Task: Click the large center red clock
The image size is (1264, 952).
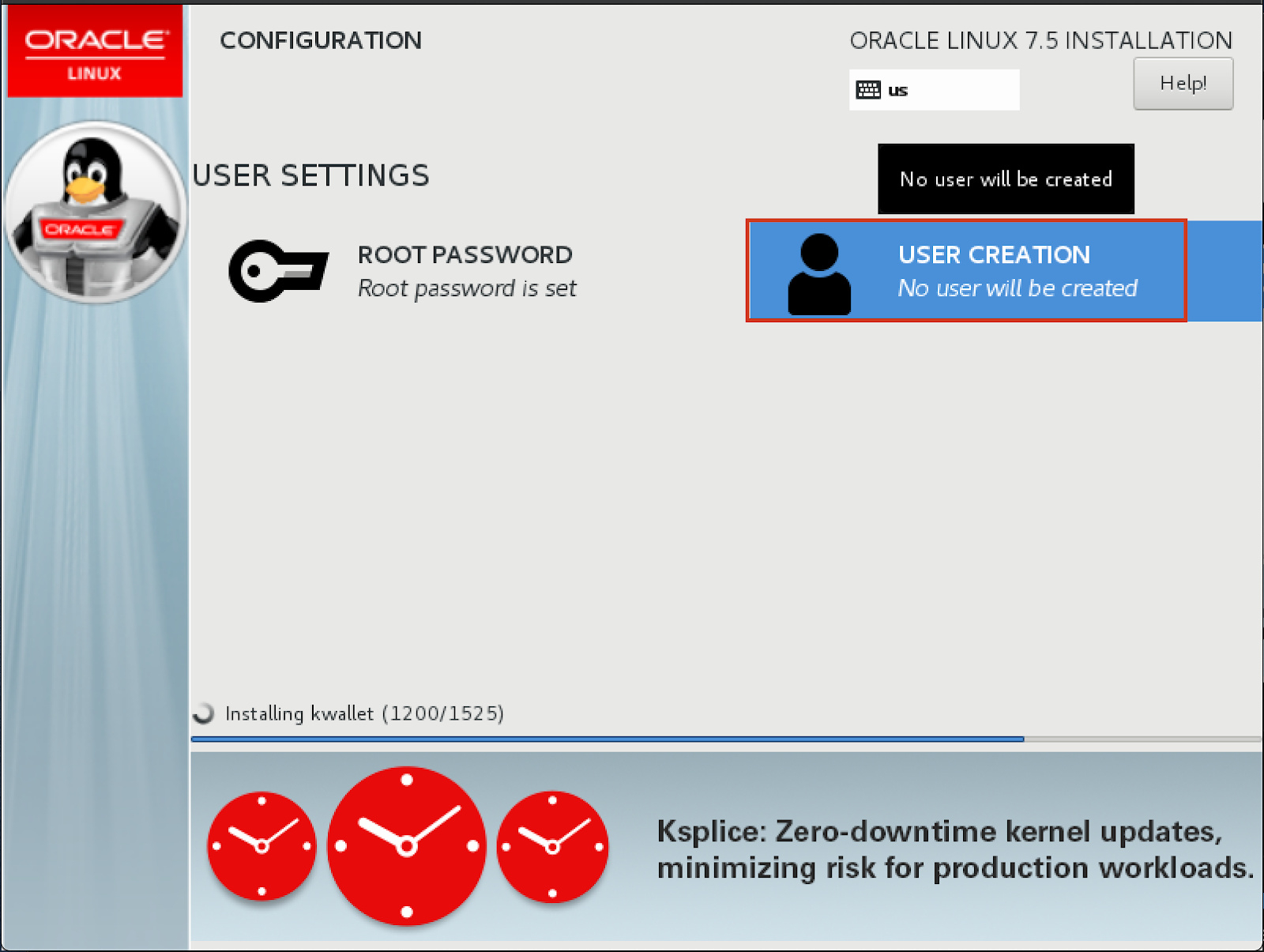Action: point(406,846)
